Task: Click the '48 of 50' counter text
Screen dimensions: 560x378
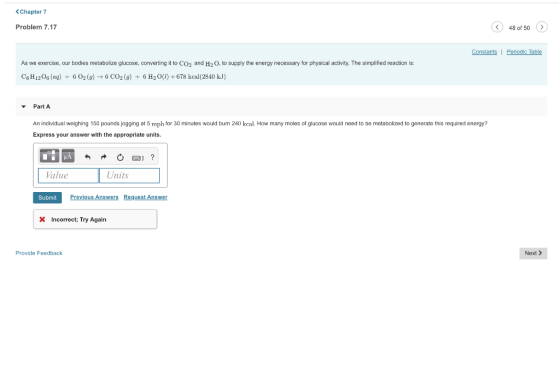Action: [519, 28]
